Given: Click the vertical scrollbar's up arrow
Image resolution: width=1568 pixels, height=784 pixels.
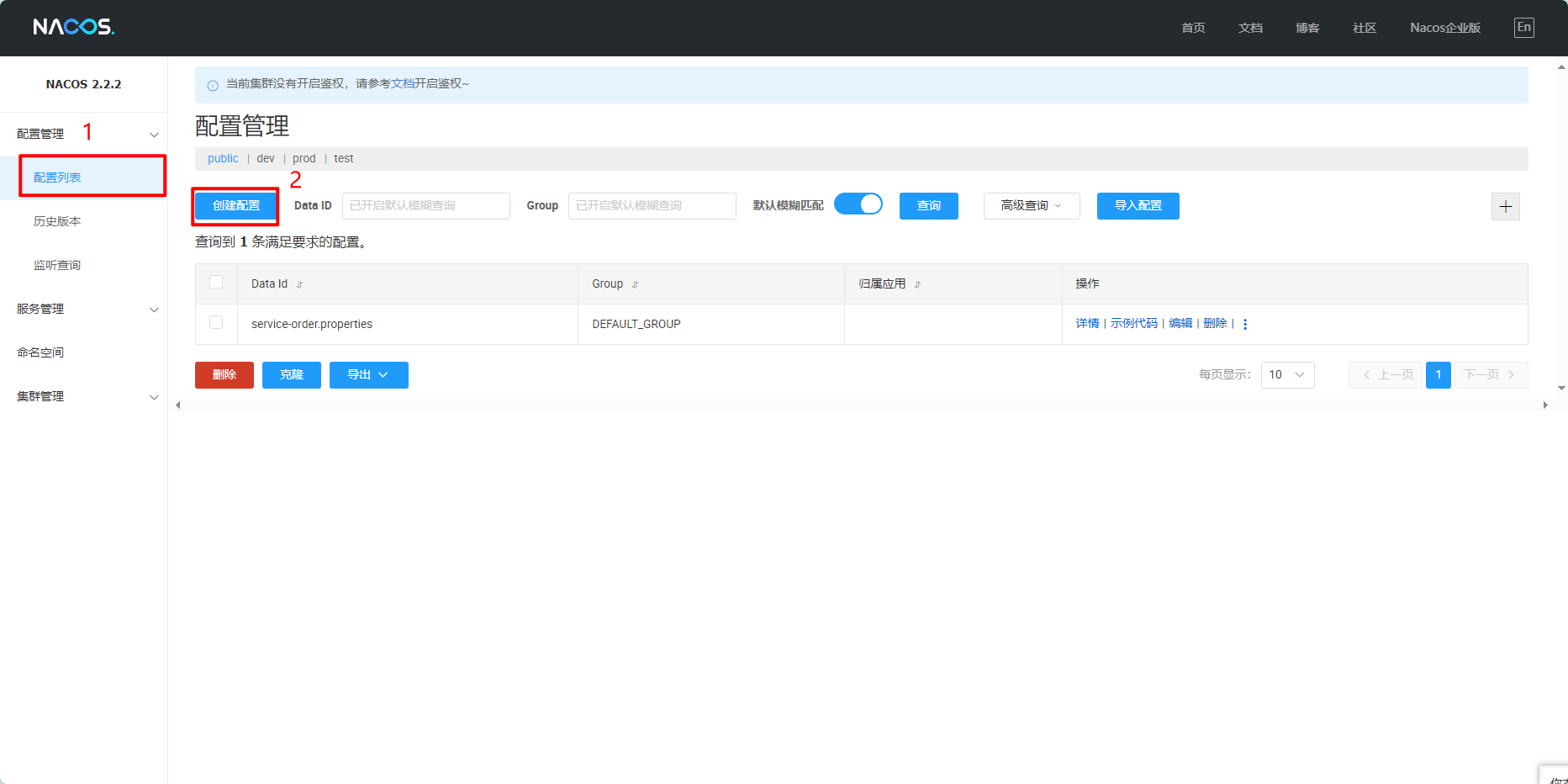Looking at the screenshot, I should point(1561,66).
